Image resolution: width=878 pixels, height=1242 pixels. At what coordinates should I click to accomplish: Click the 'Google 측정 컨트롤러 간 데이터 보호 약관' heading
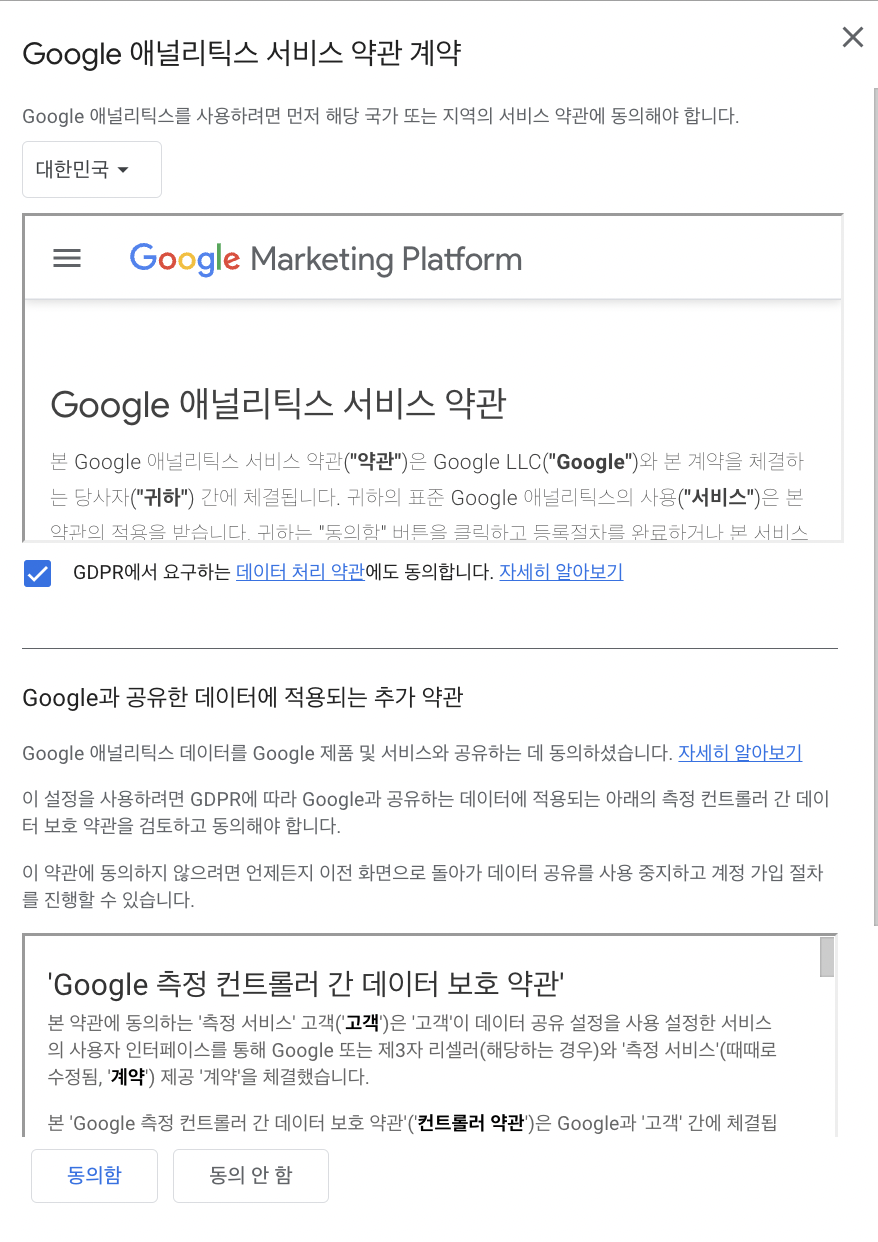pyautogui.click(x=306, y=985)
